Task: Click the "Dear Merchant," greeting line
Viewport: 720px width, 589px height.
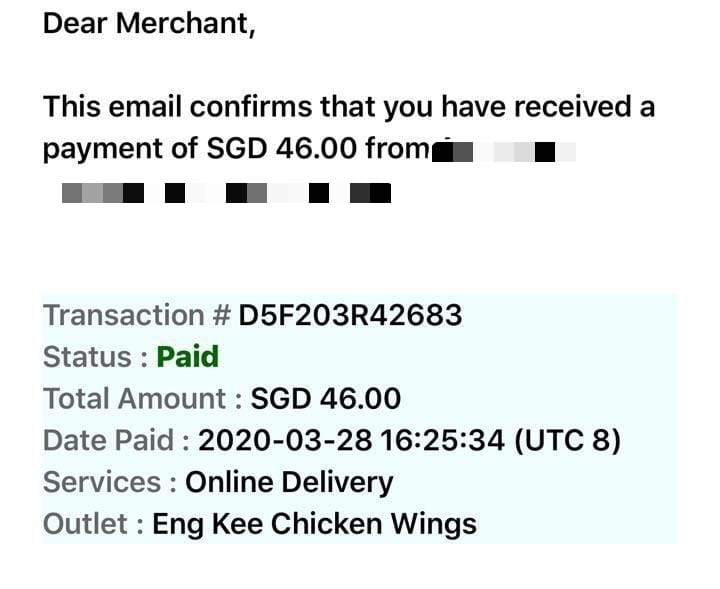Action: (x=149, y=24)
